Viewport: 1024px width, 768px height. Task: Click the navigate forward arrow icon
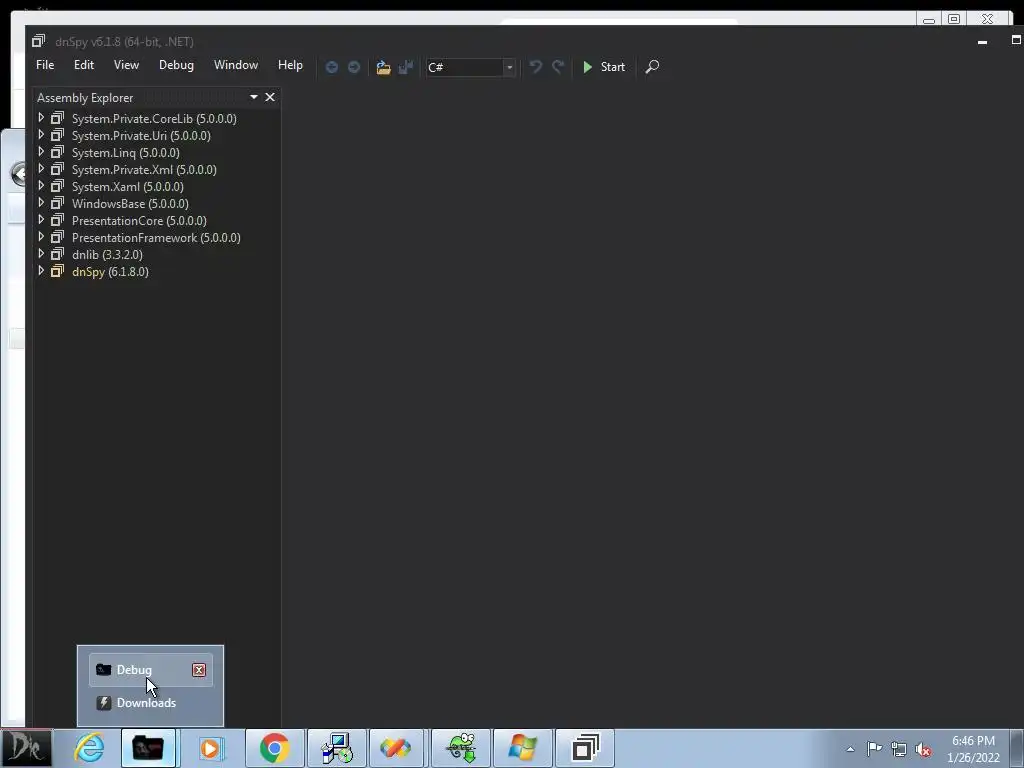(x=354, y=67)
